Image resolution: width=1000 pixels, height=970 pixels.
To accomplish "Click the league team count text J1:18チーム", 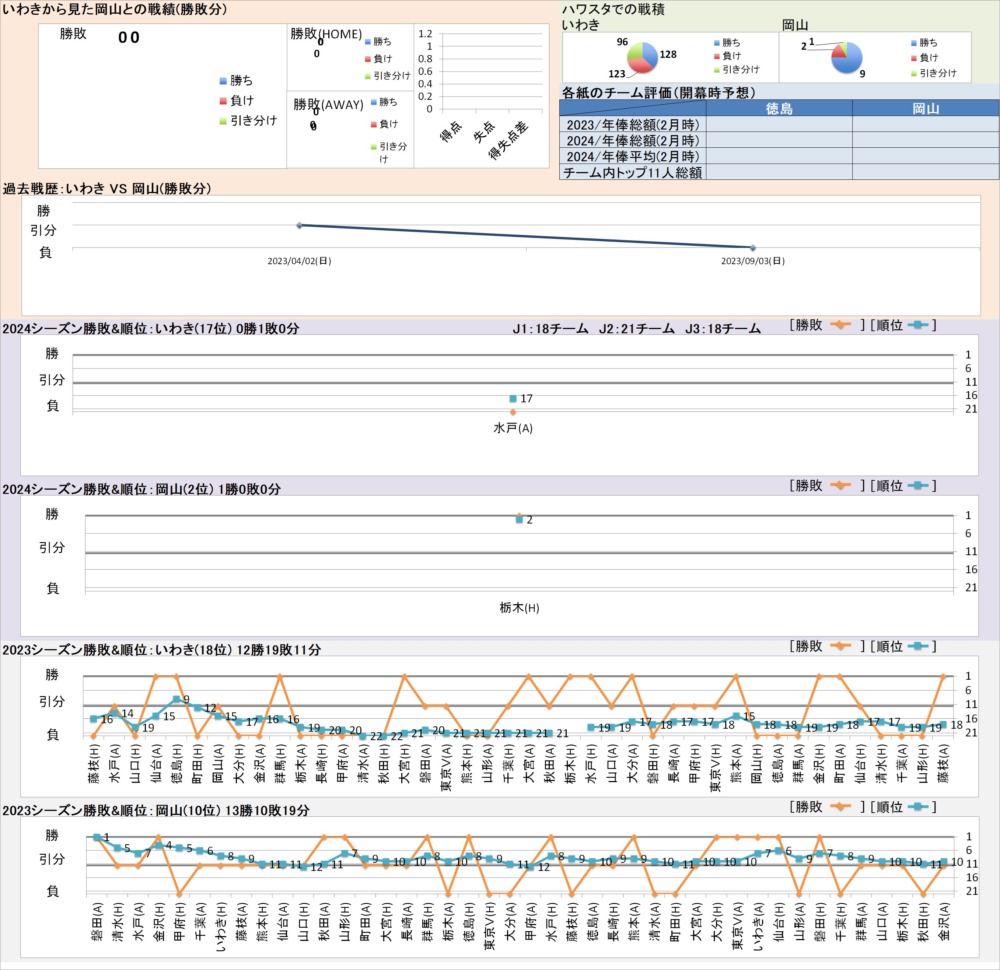I will pyautogui.click(x=550, y=328).
